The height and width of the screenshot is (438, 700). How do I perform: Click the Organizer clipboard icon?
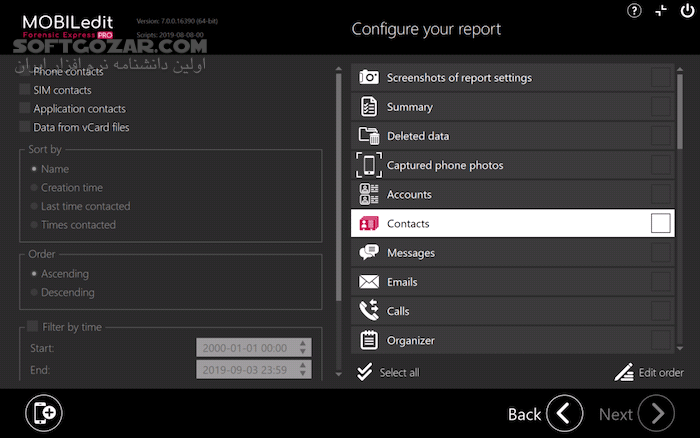coord(369,340)
